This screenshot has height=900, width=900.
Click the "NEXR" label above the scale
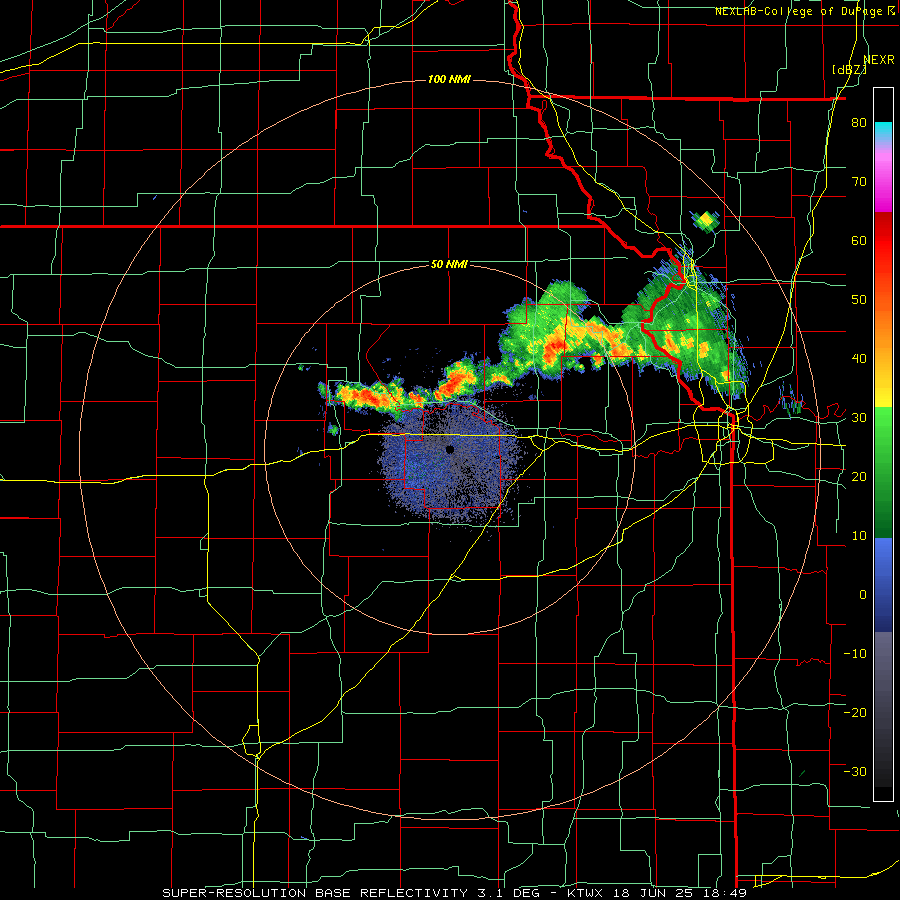point(879,60)
